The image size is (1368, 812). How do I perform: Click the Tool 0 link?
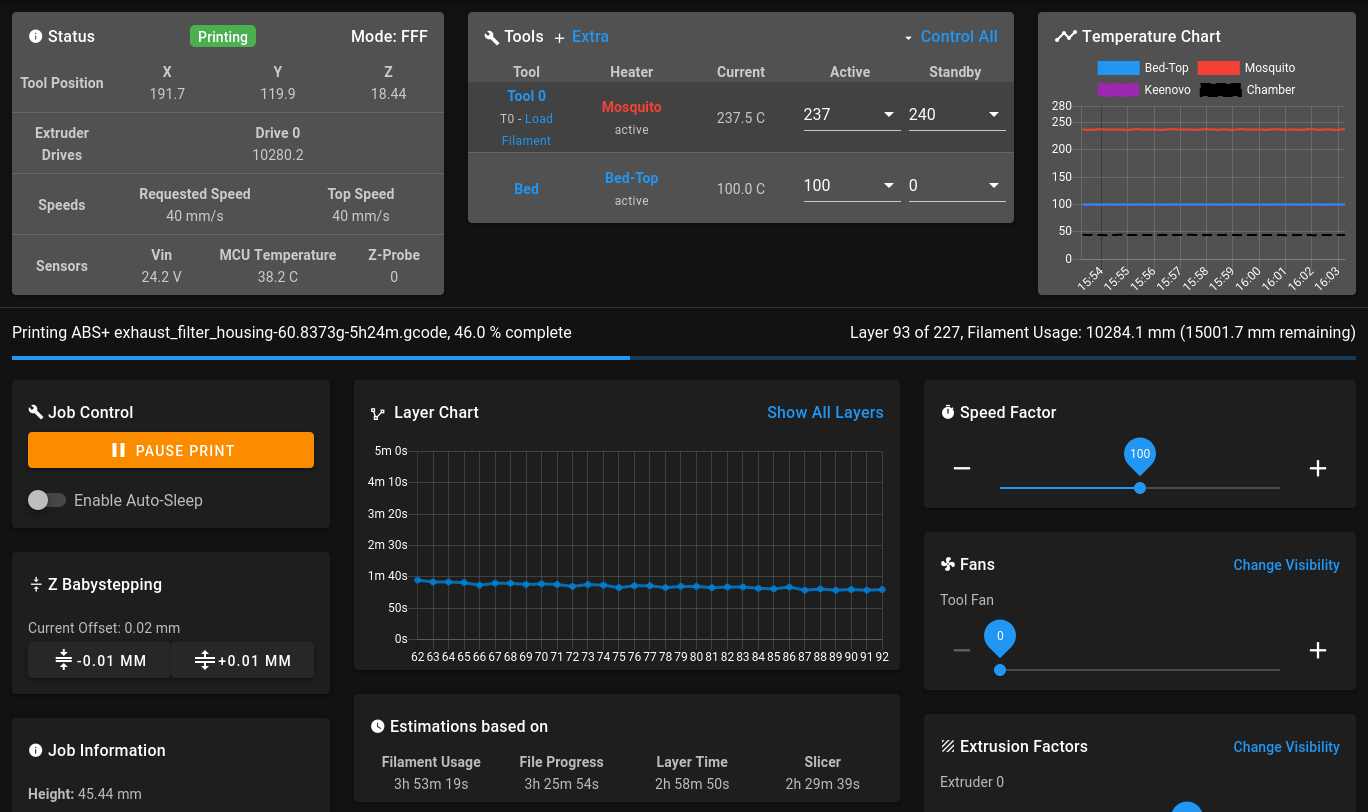(527, 96)
